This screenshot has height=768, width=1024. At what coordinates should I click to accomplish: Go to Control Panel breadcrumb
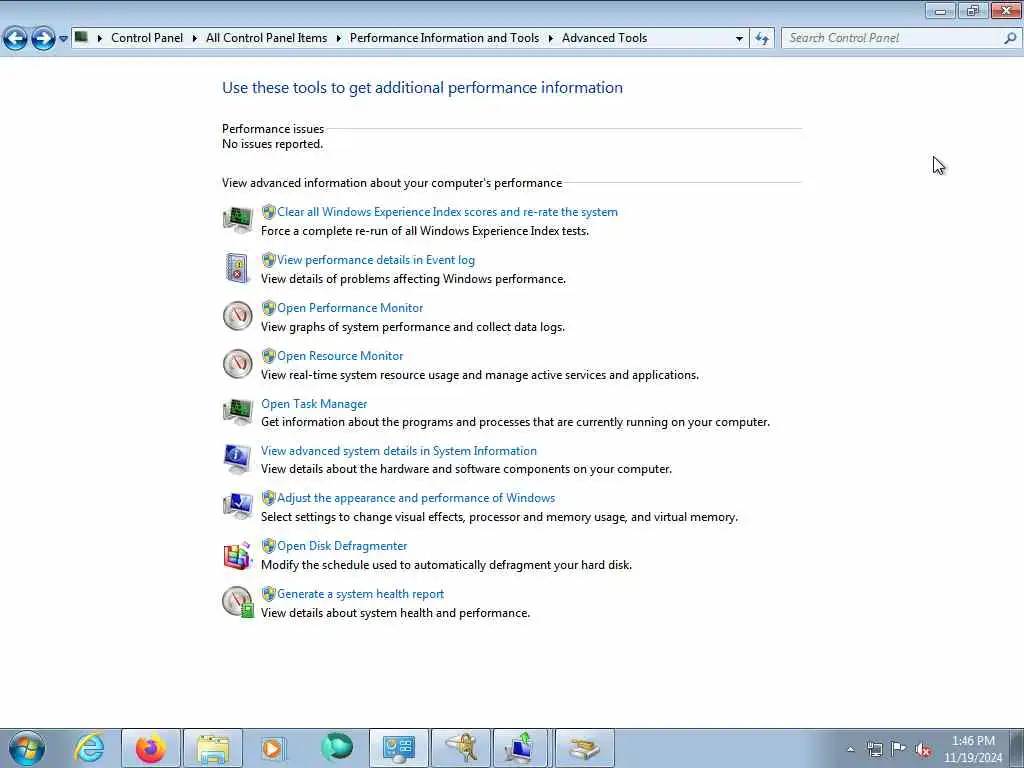(x=147, y=38)
